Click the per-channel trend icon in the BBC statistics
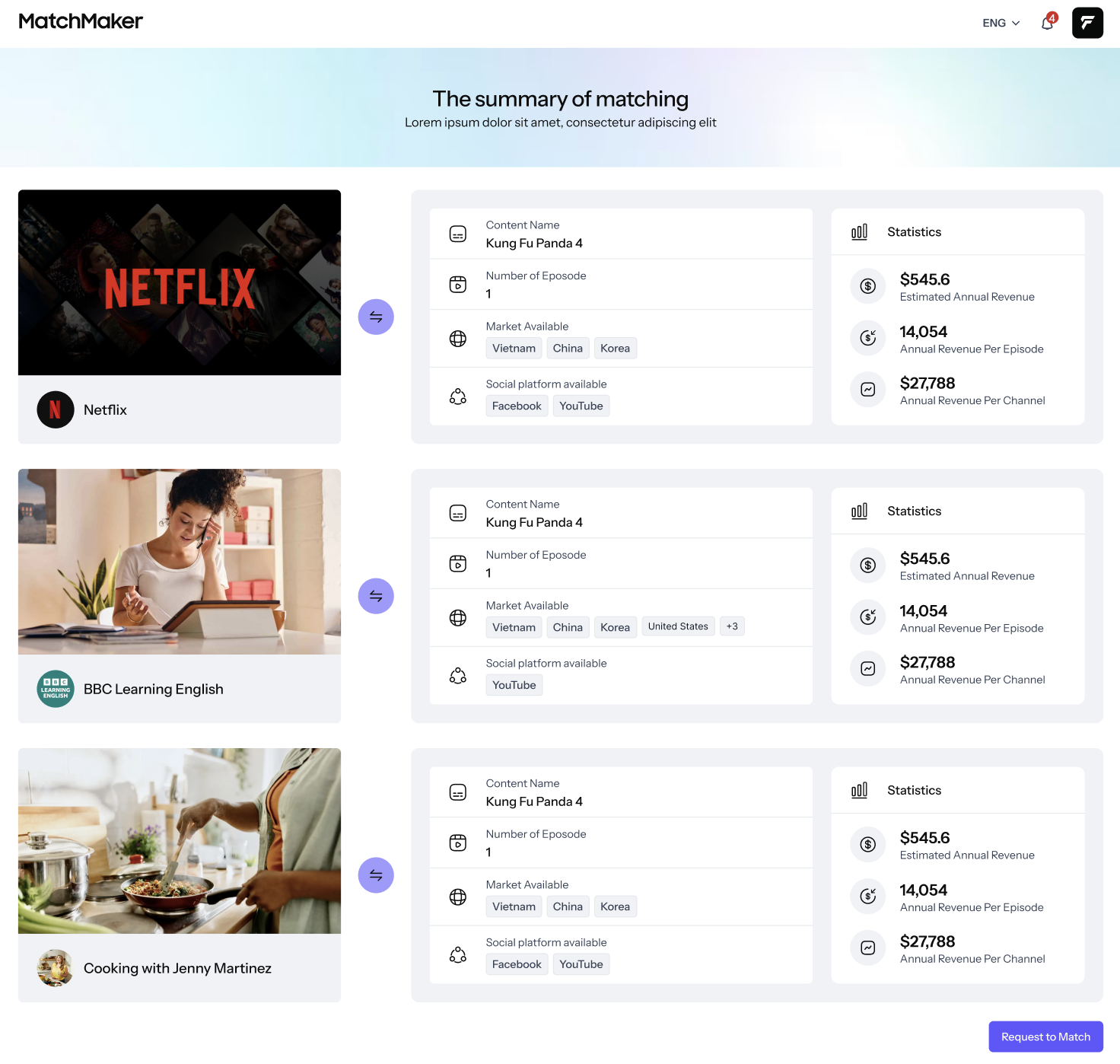 (868, 669)
